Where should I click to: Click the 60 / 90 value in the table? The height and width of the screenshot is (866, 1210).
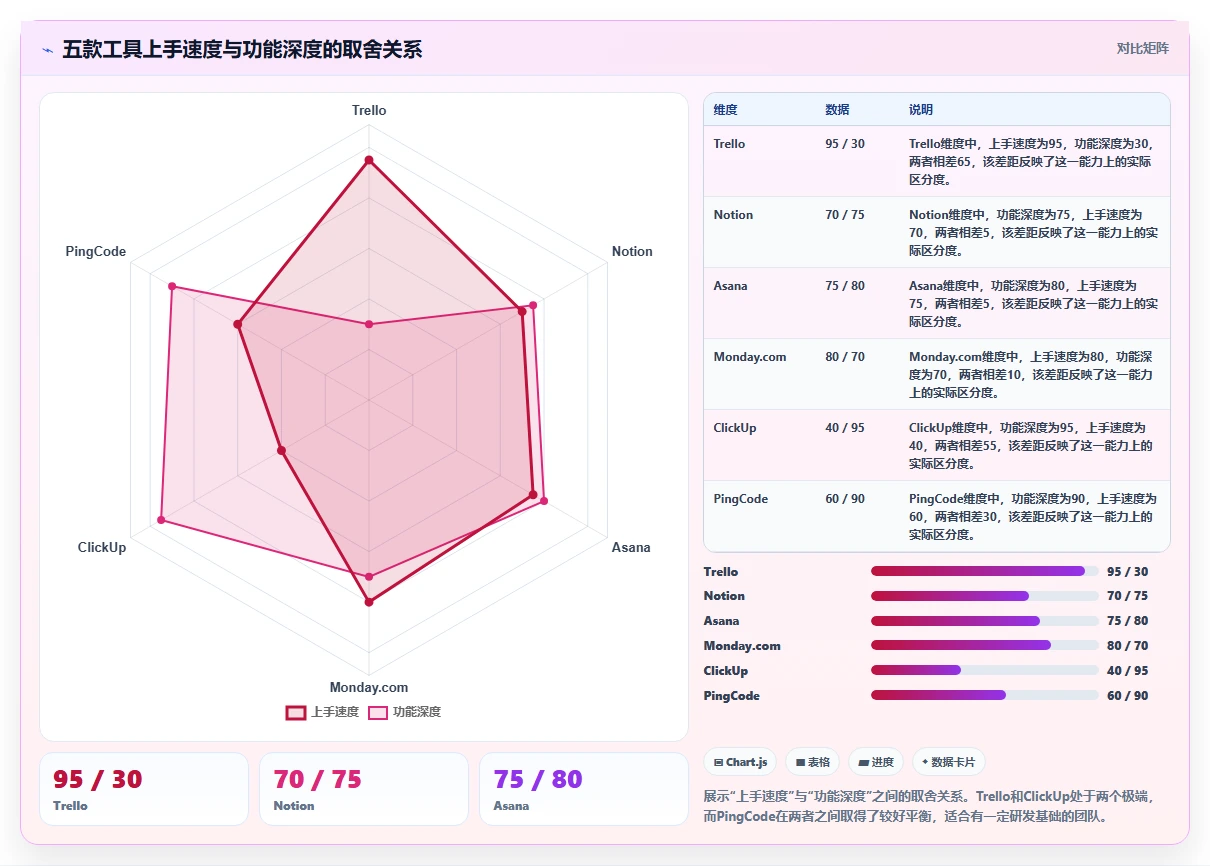(845, 499)
